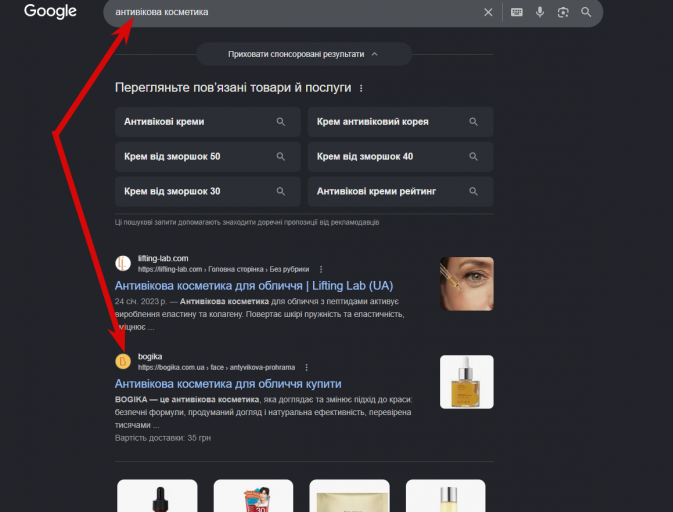Open third product card with beige package
673x512 pixels.
349,496
